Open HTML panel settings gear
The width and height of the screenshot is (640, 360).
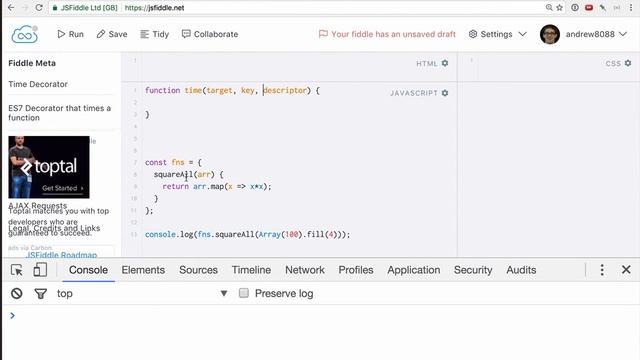pyautogui.click(x=445, y=63)
